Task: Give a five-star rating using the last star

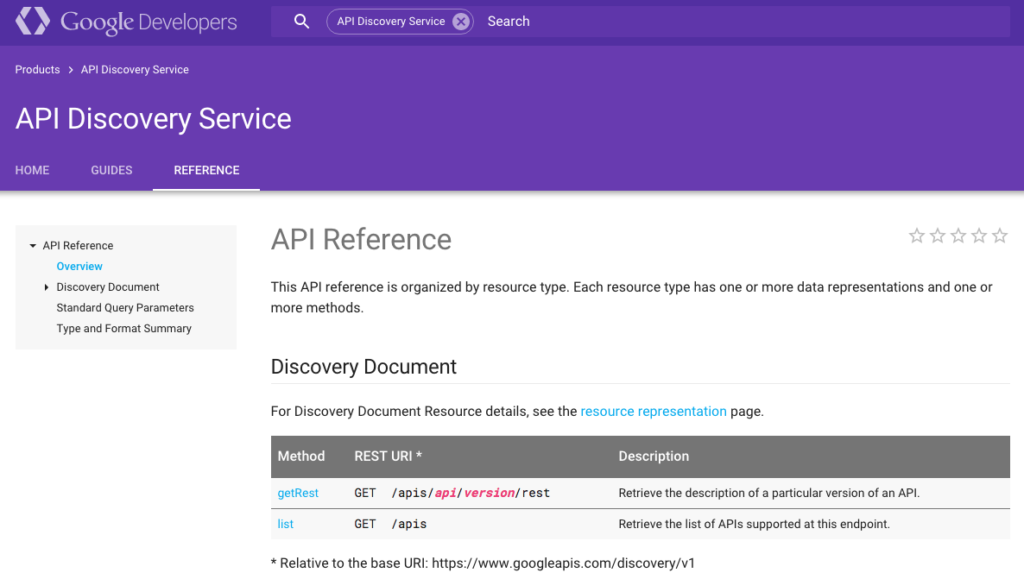Action: tap(1000, 235)
